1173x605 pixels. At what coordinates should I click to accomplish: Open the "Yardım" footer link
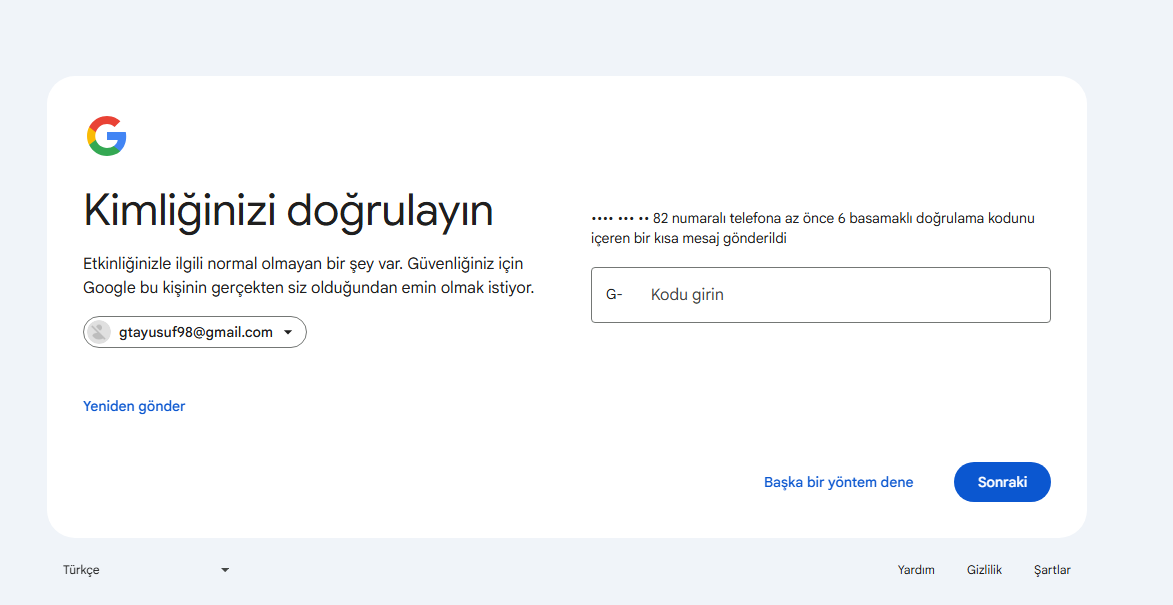coord(916,570)
